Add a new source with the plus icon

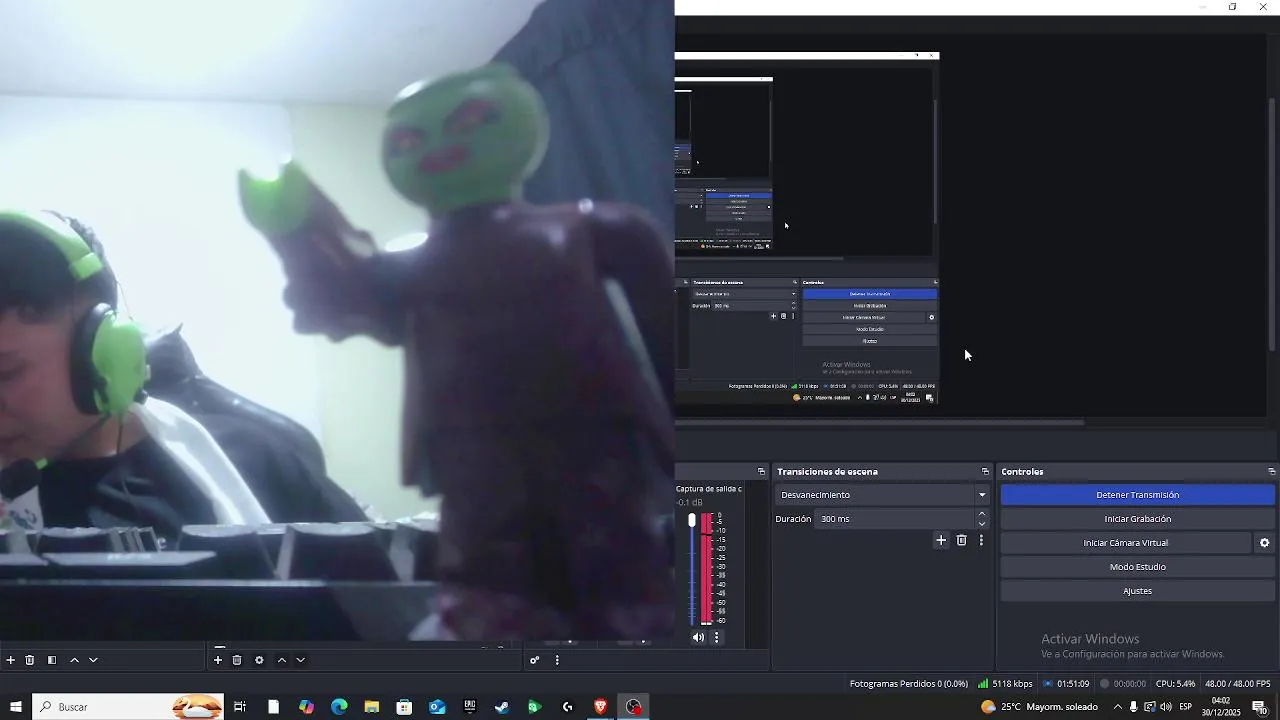pyautogui.click(x=218, y=660)
